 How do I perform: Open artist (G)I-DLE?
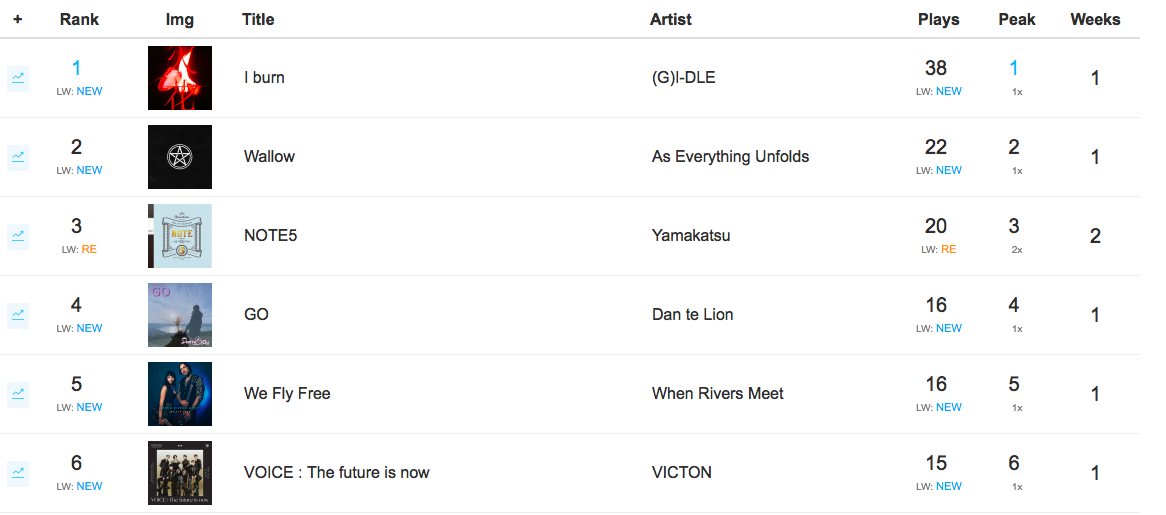(x=683, y=77)
